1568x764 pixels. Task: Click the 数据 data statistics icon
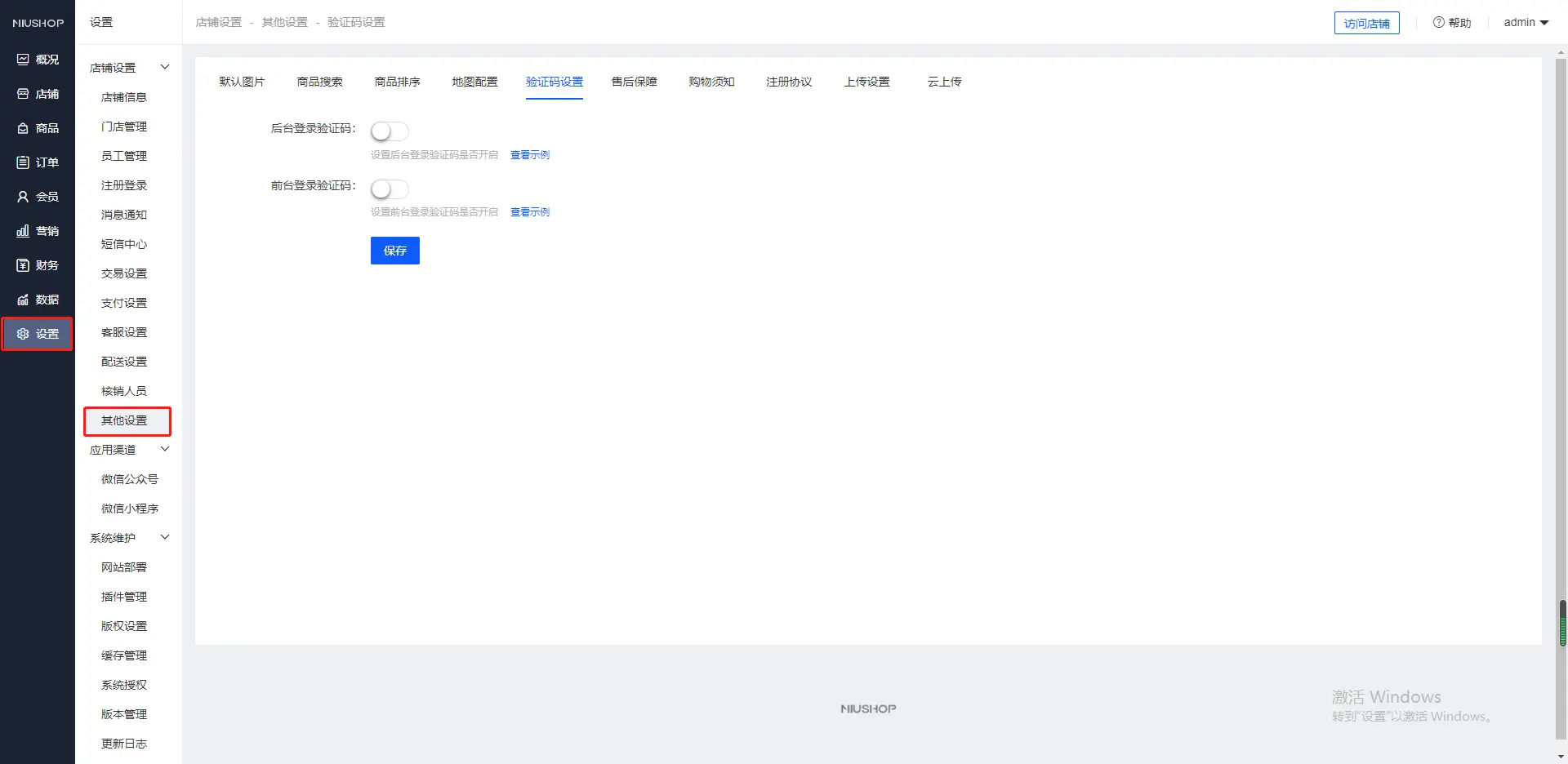click(x=23, y=300)
